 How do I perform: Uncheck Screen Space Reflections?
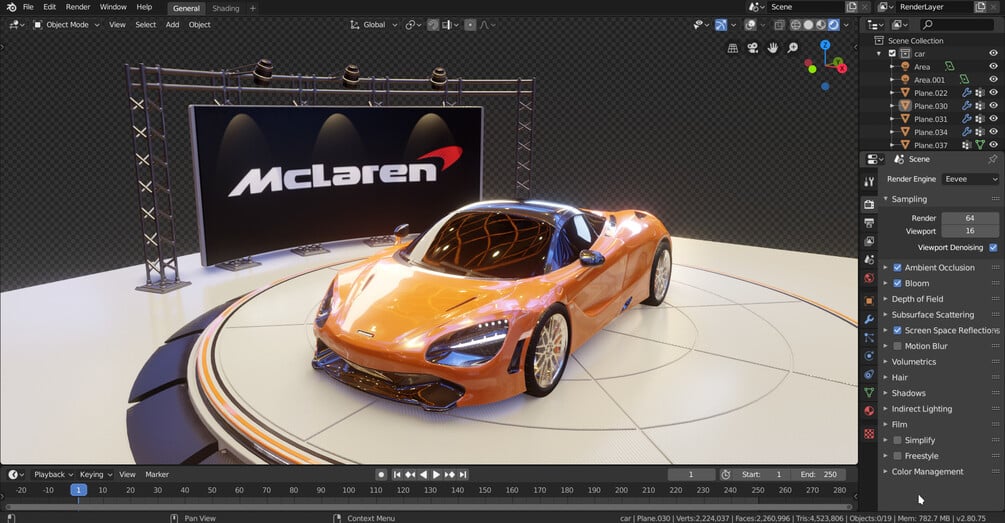[897, 330]
